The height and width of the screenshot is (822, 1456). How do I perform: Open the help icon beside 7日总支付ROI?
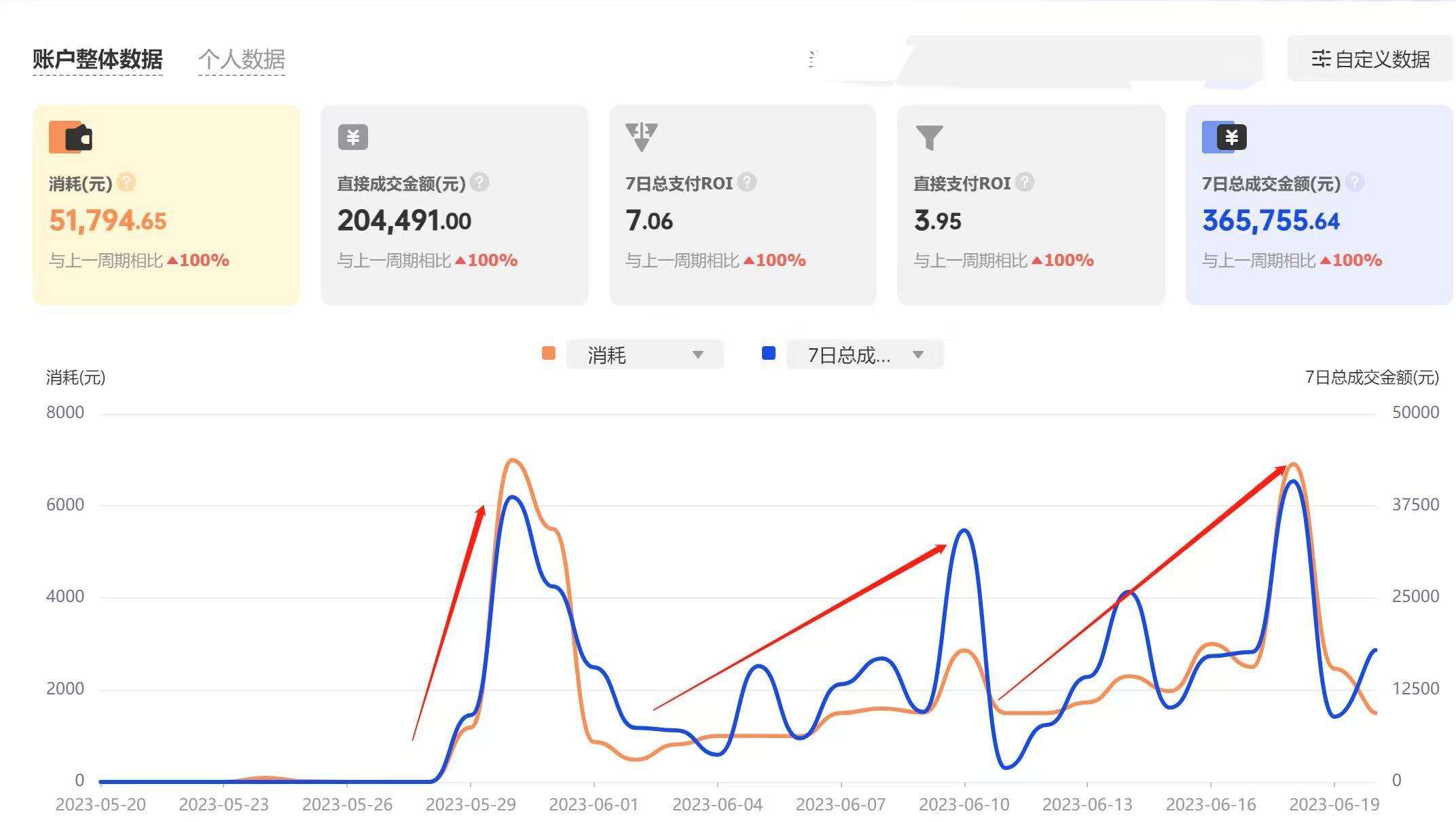(746, 182)
